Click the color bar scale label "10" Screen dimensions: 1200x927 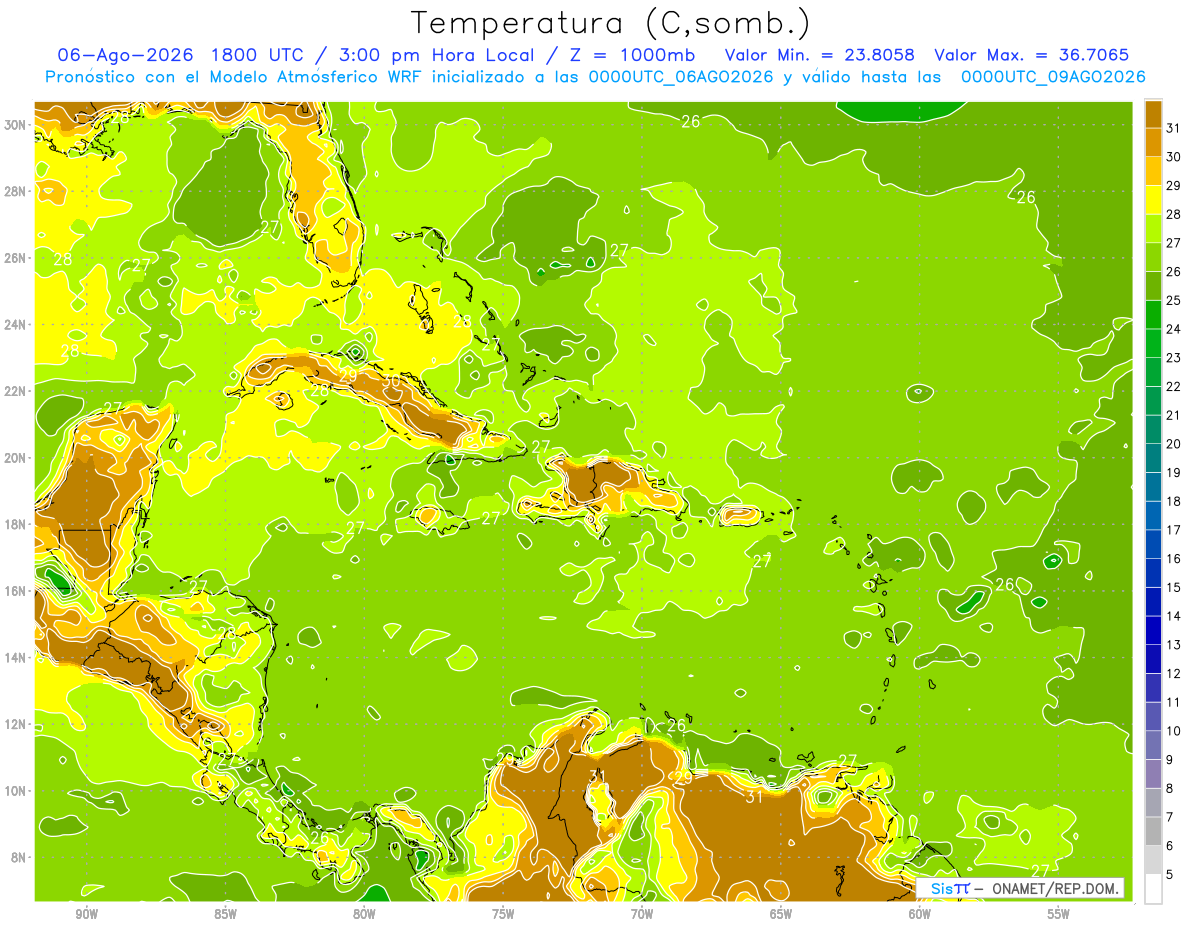[1173, 731]
